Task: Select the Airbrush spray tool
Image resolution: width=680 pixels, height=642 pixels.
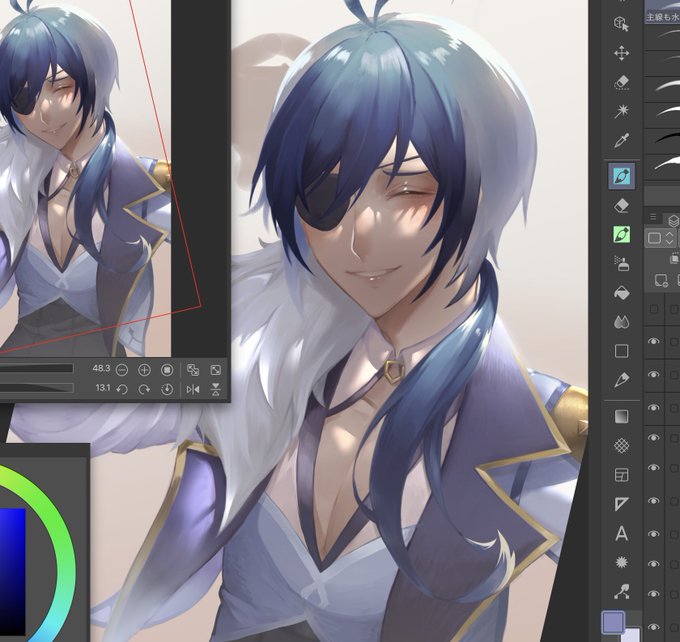Action: [621, 264]
